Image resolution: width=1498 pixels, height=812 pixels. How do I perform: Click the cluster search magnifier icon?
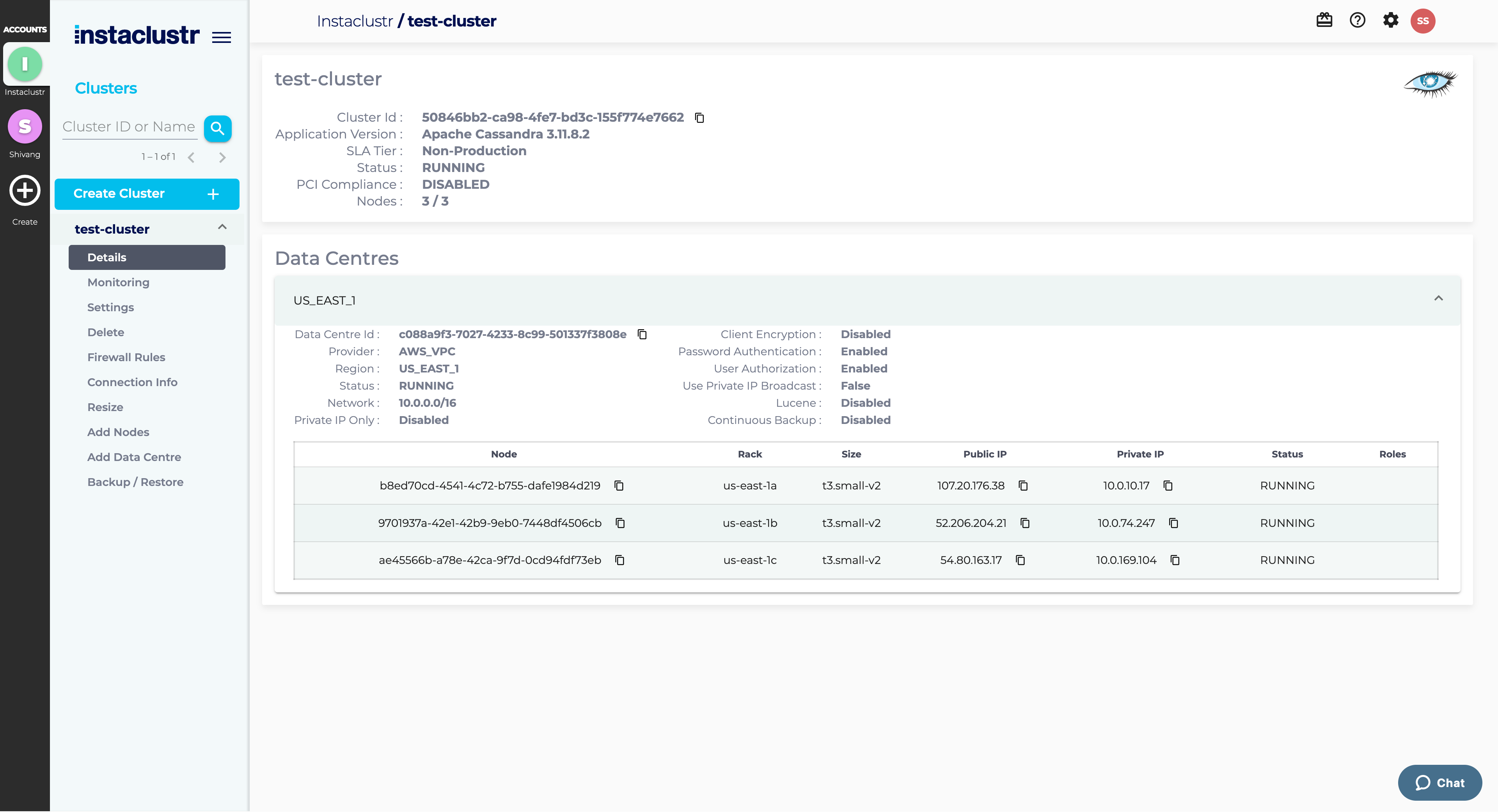pyautogui.click(x=218, y=128)
